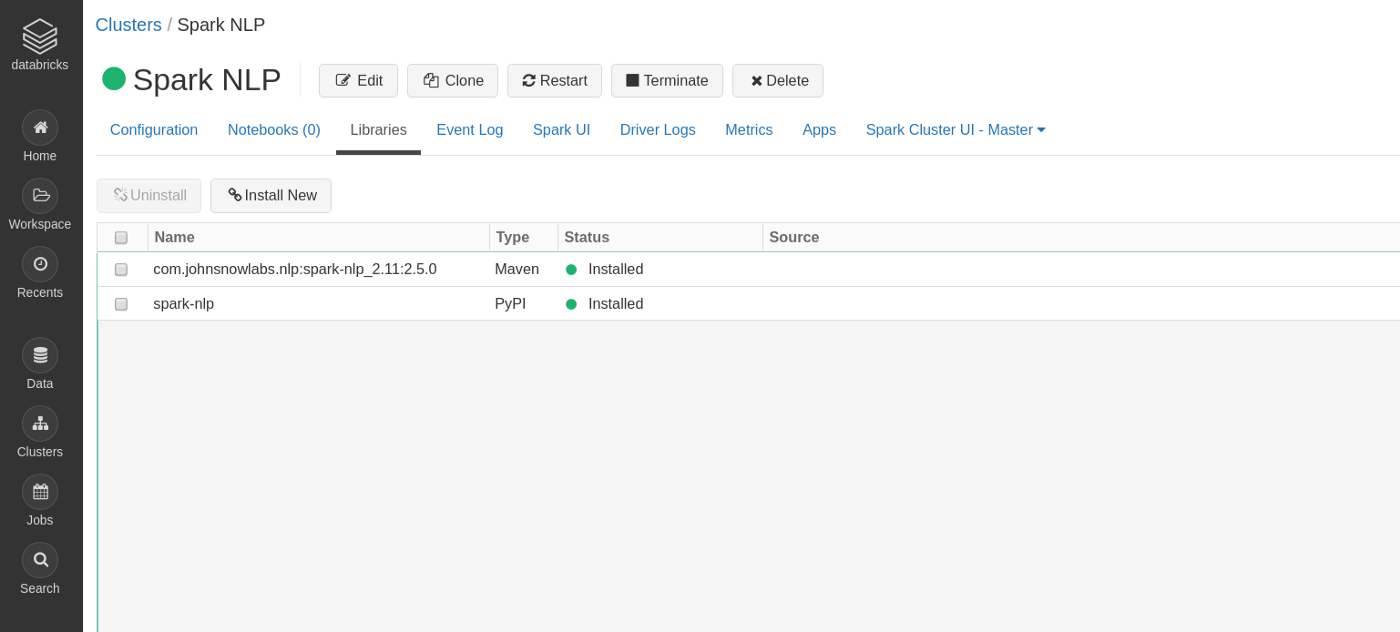Image resolution: width=1400 pixels, height=632 pixels.
Task: Restart the cluster
Action: [554, 81]
